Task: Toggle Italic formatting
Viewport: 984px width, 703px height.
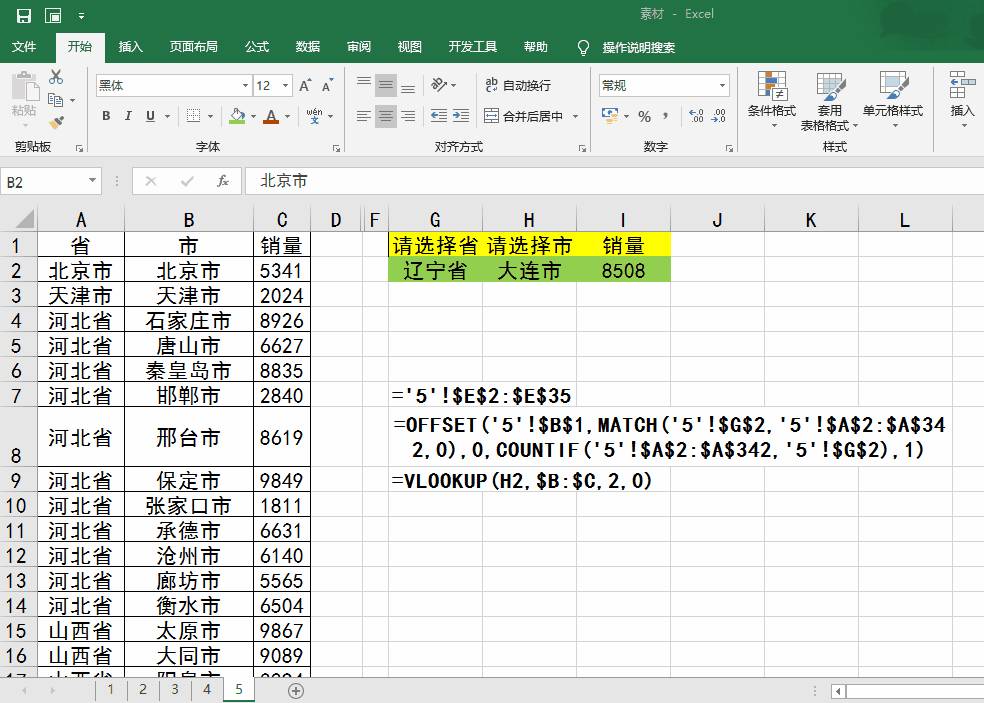Action: 129,116
